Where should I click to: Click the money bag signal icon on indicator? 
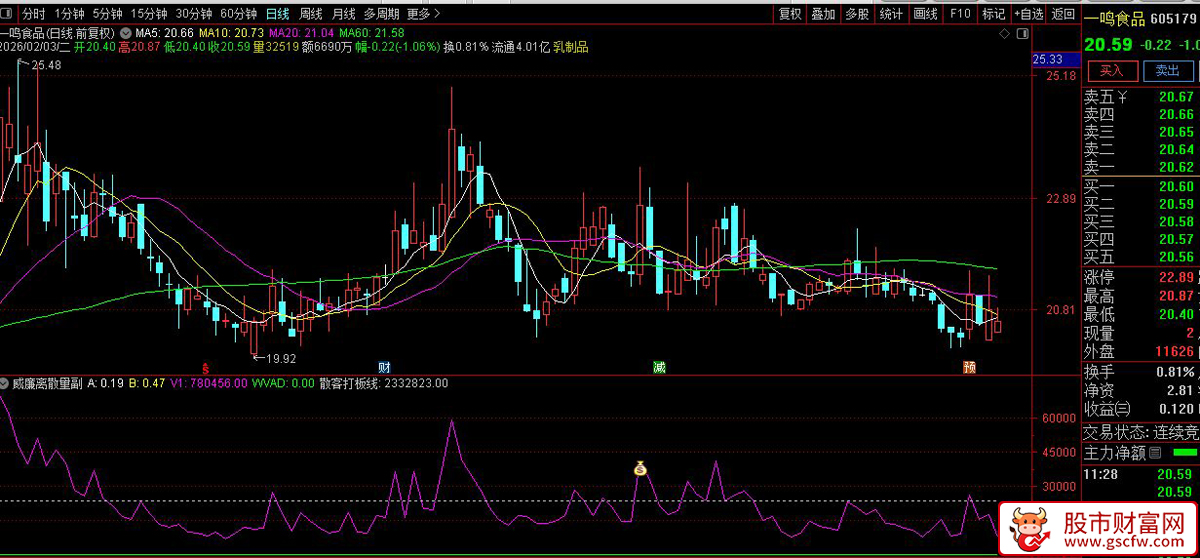(x=640, y=468)
